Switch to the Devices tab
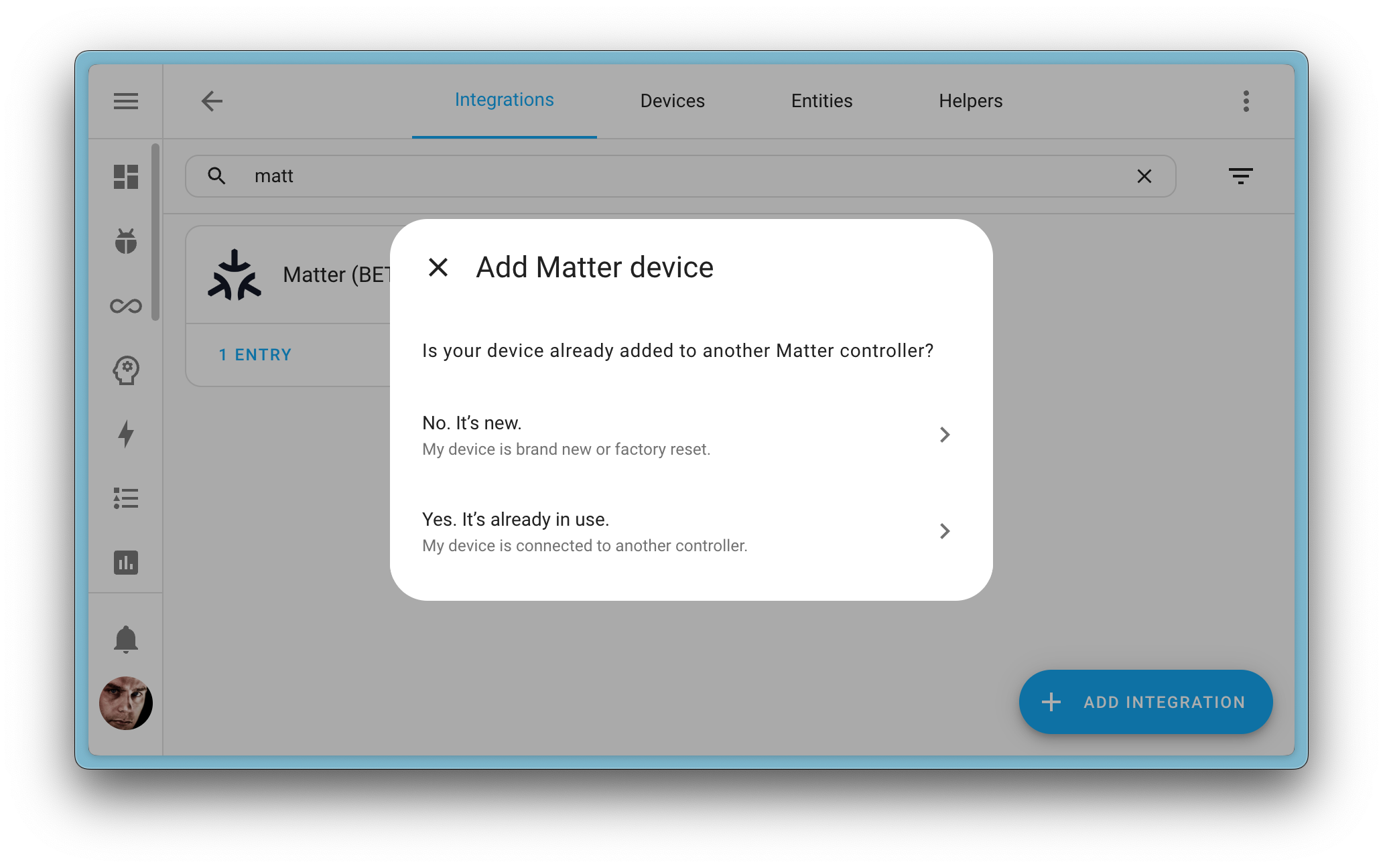Screen dimensions: 1383x868 (672, 100)
